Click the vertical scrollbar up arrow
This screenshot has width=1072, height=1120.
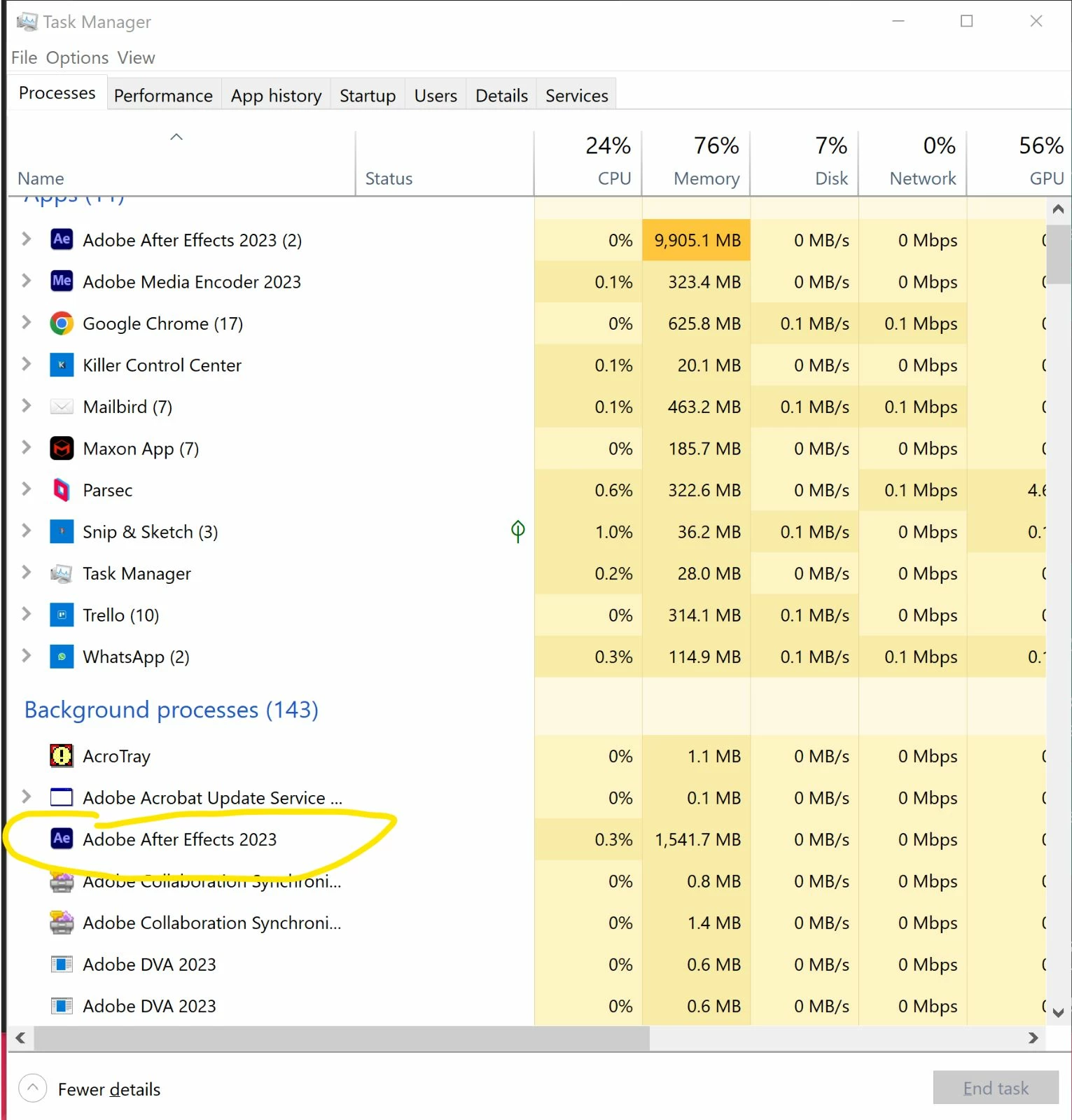pyautogui.click(x=1058, y=209)
